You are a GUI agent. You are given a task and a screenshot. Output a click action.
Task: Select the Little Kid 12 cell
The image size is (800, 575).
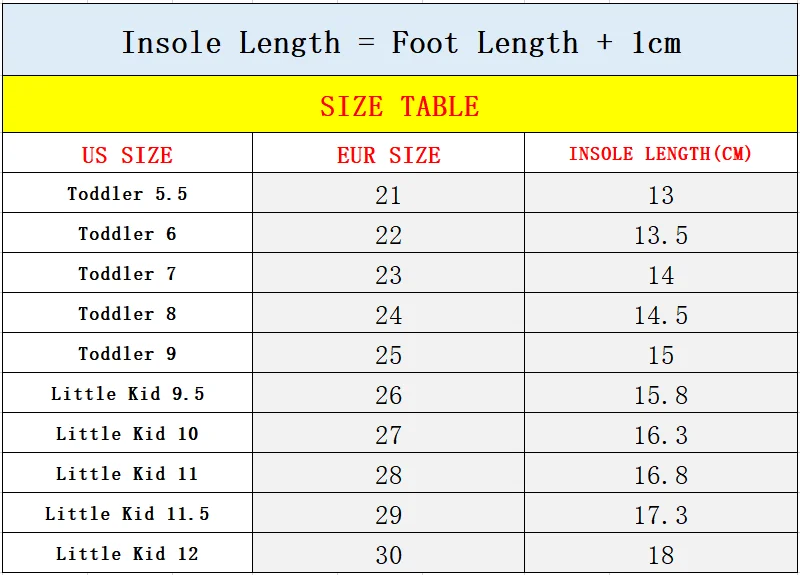pyautogui.click(x=127, y=554)
